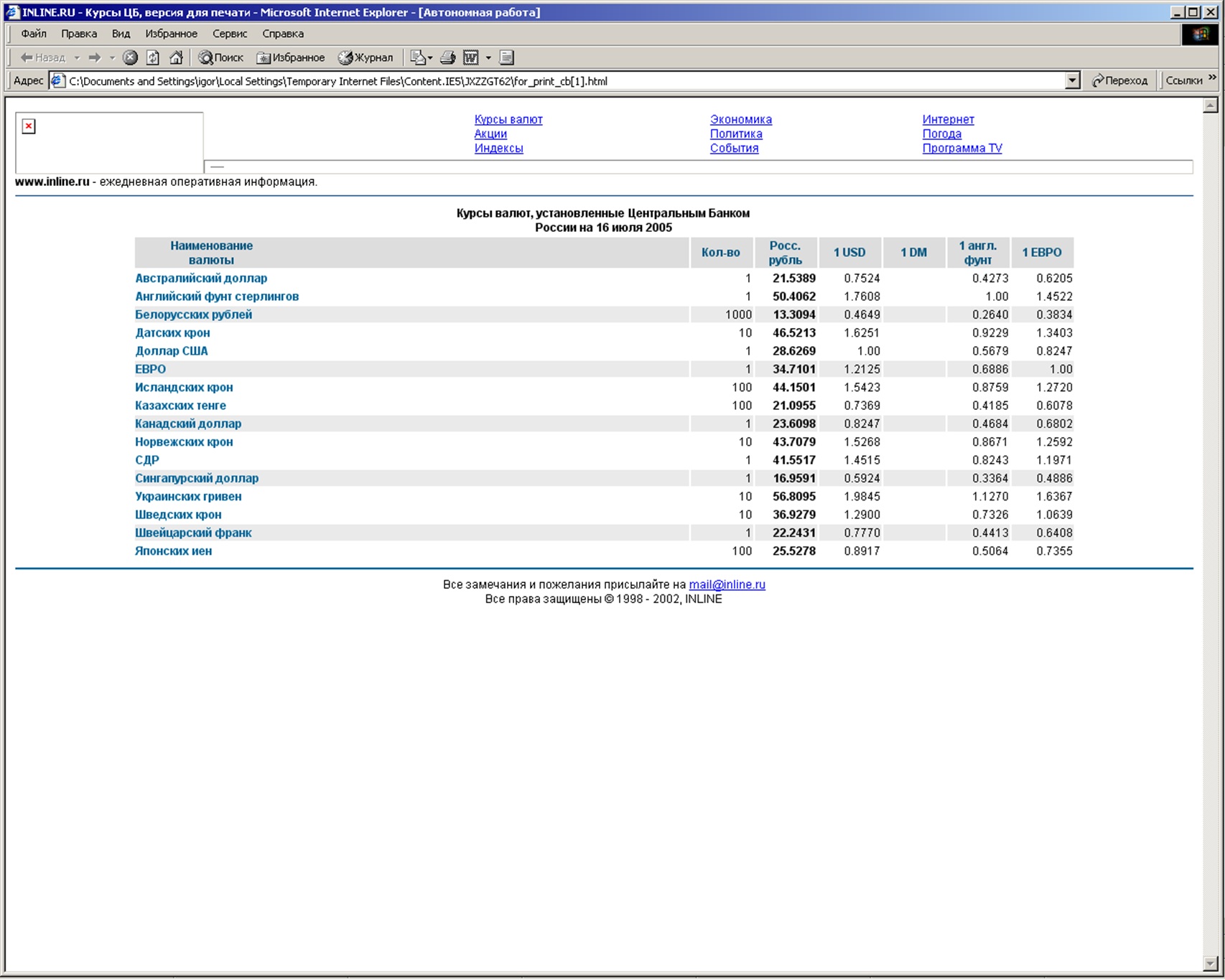Click the Discuss notepad toolbar icon
Viewport: 1225px width, 980px height.
[x=507, y=57]
